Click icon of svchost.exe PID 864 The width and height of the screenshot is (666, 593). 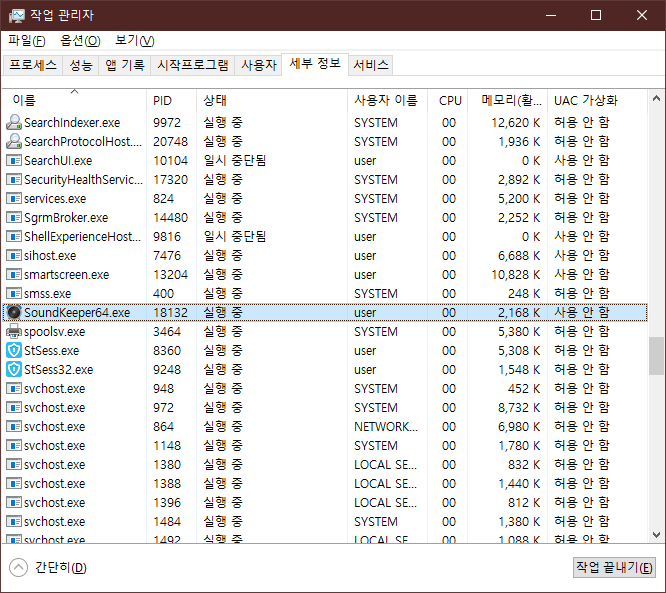coord(14,426)
